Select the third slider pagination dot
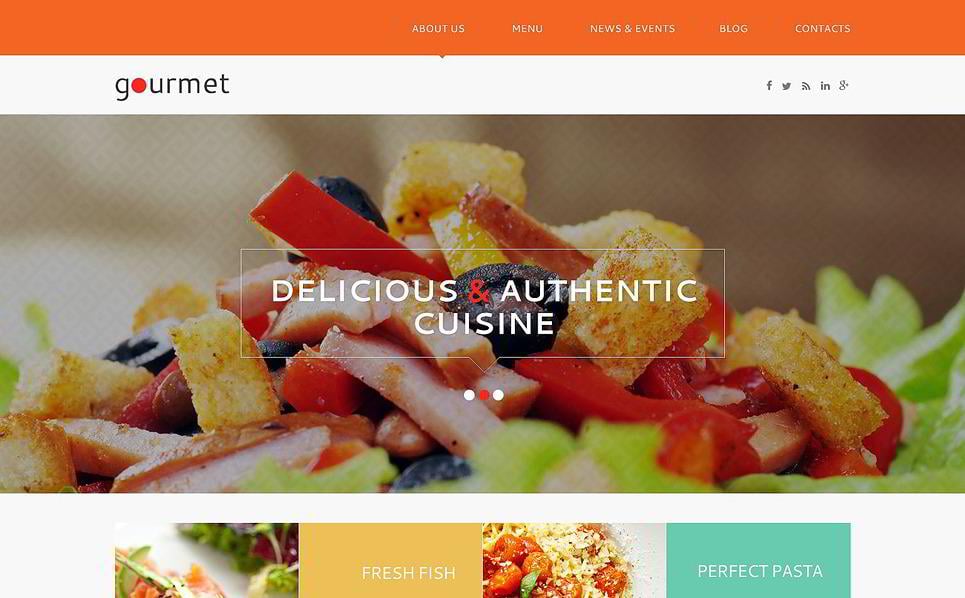Screen dimensions: 965x598 click(498, 395)
